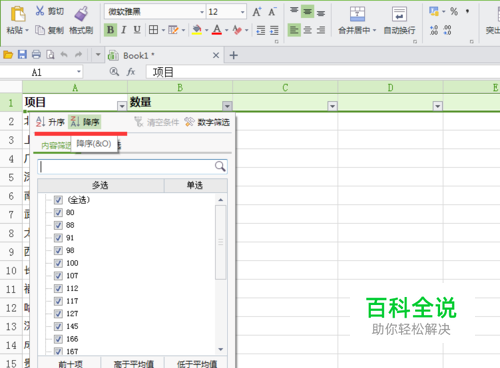Select the 多选 multi-select tab
The image size is (500, 368).
[101, 185]
